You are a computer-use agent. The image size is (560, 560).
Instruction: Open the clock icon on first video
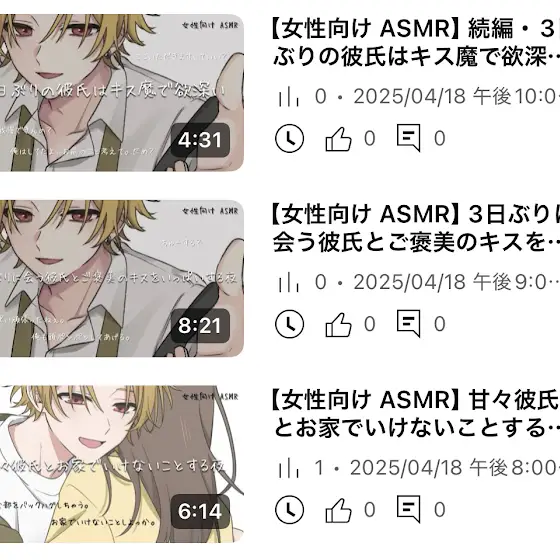[x=289, y=138]
